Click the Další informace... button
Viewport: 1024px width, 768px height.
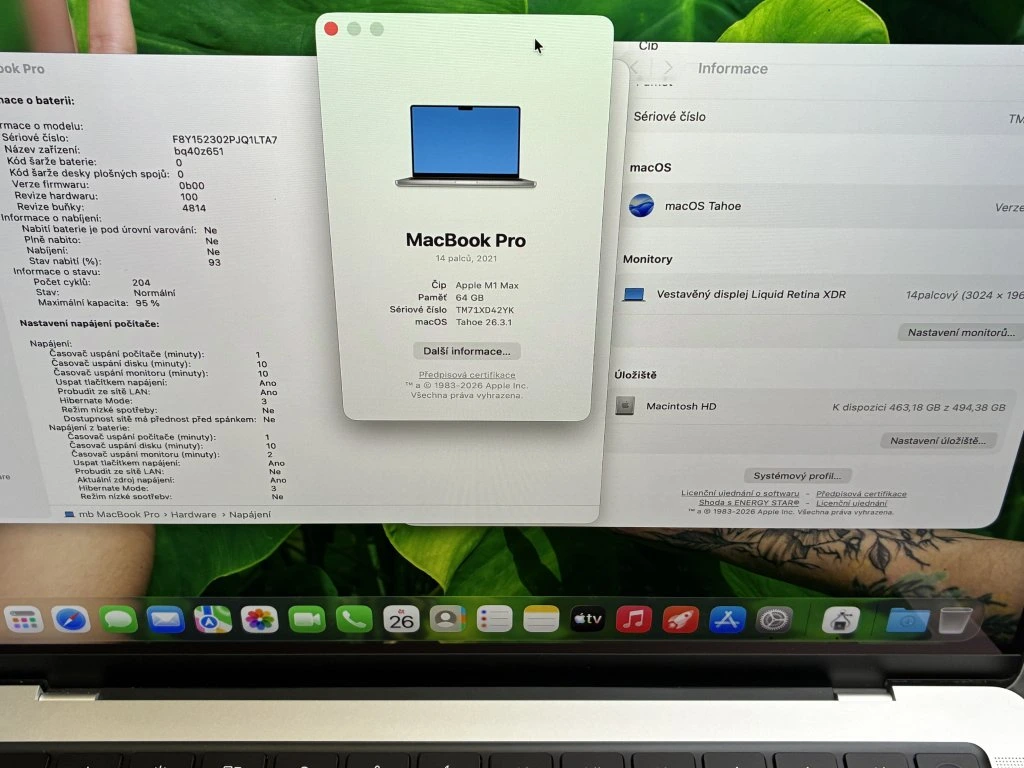466,351
